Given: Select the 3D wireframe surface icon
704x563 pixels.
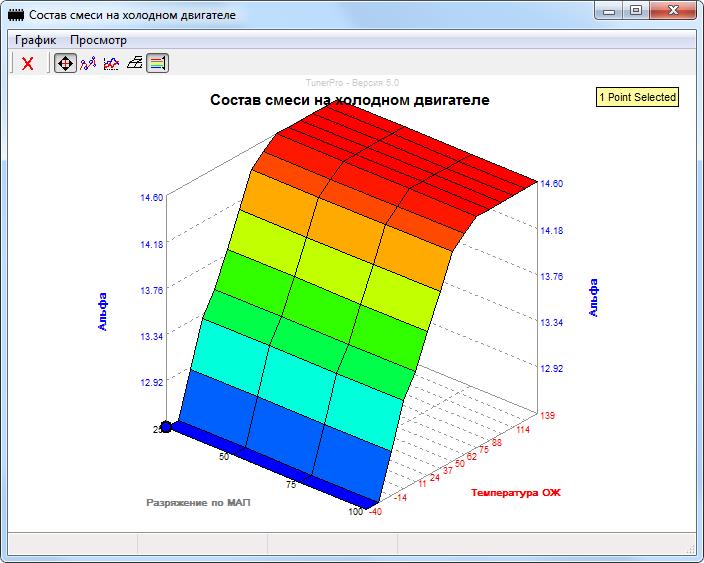Looking at the screenshot, I should [x=134, y=63].
